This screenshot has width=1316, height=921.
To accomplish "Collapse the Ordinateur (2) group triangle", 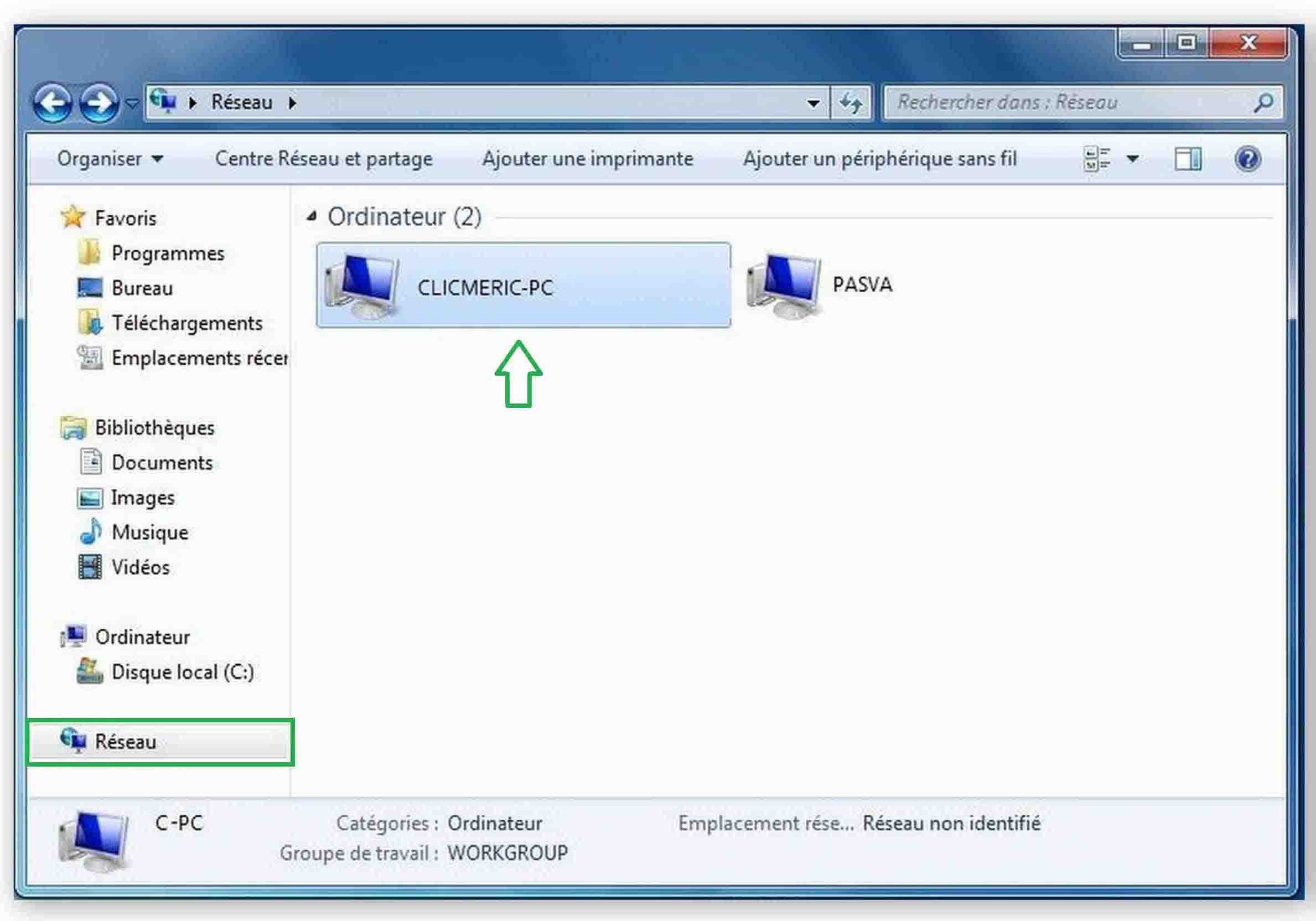I will click(x=312, y=216).
